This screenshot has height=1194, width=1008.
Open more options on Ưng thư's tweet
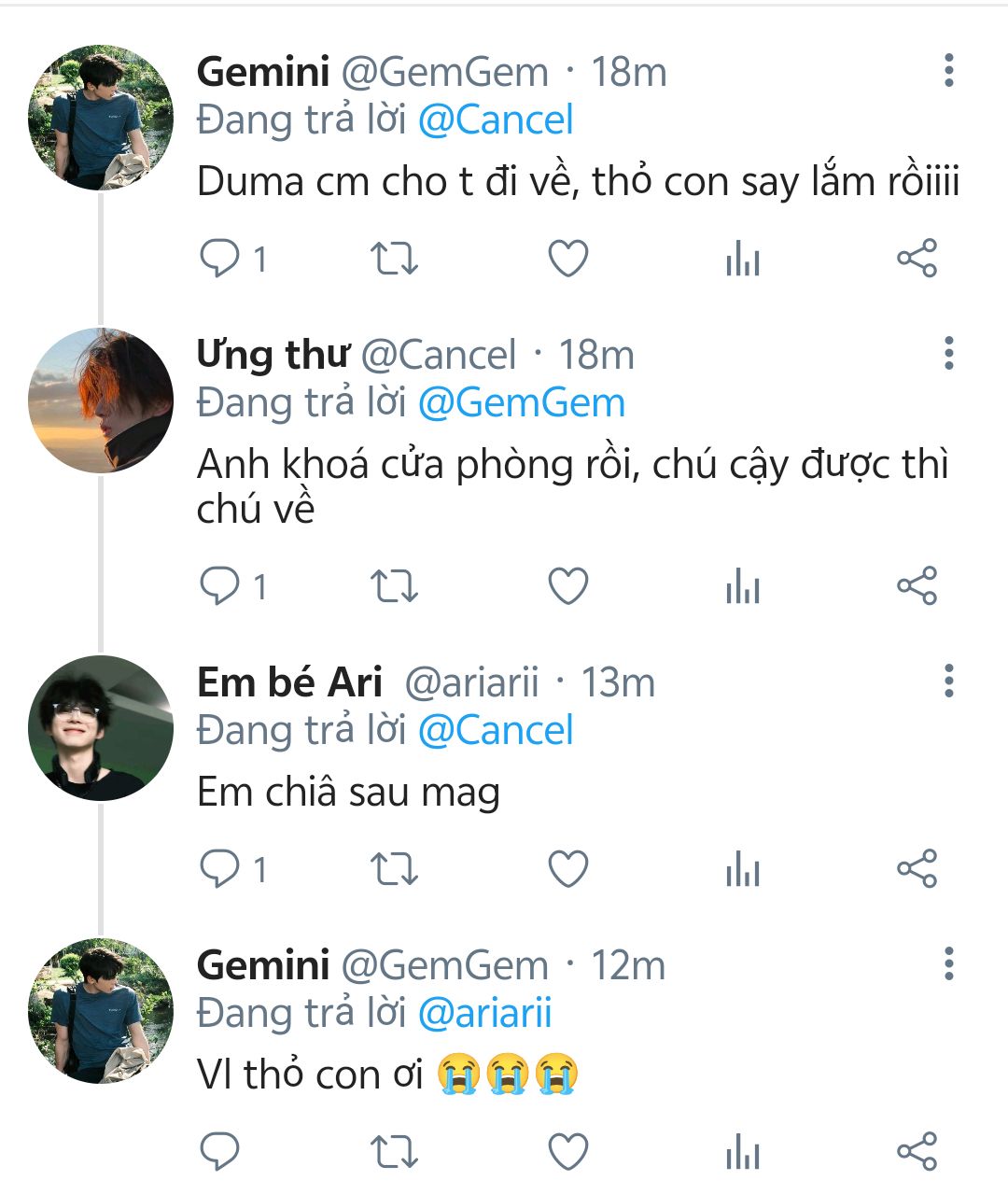click(948, 354)
